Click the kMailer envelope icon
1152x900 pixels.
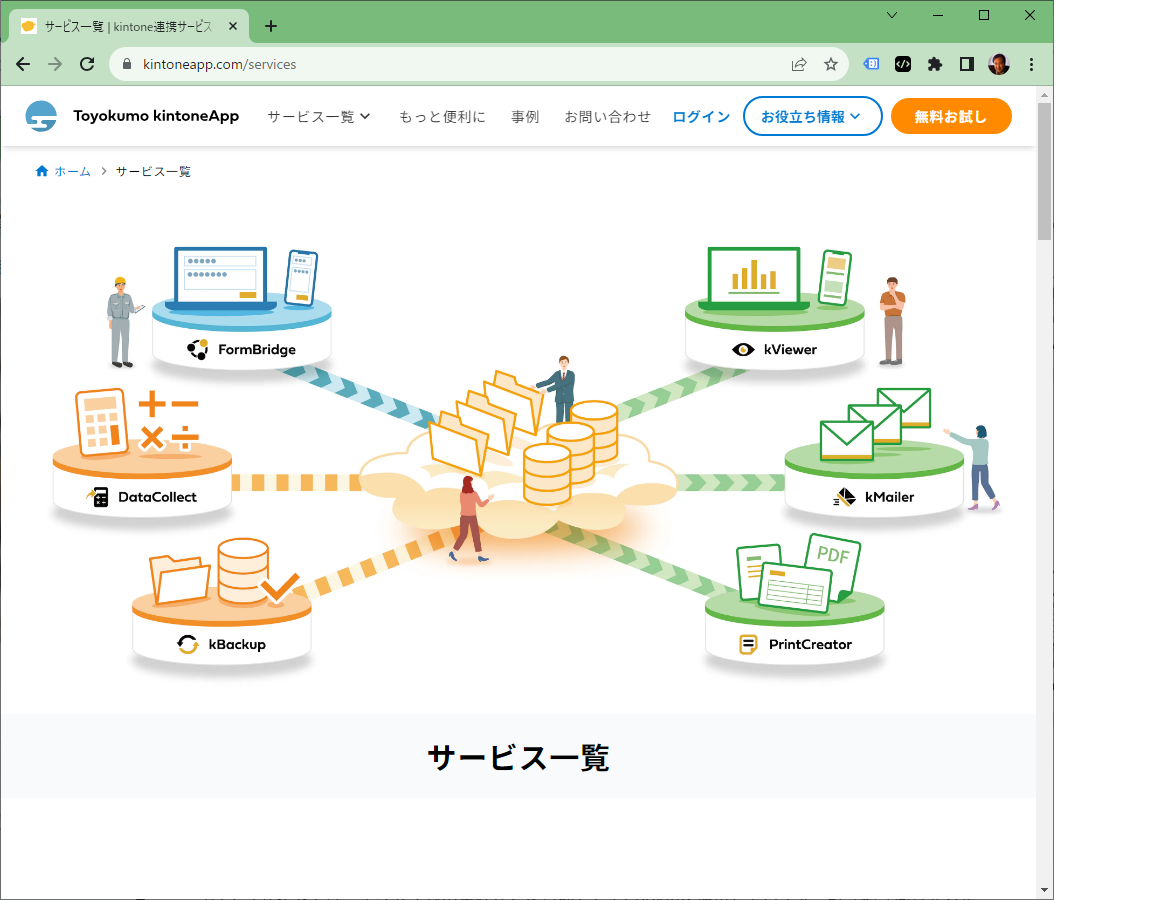tap(845, 496)
